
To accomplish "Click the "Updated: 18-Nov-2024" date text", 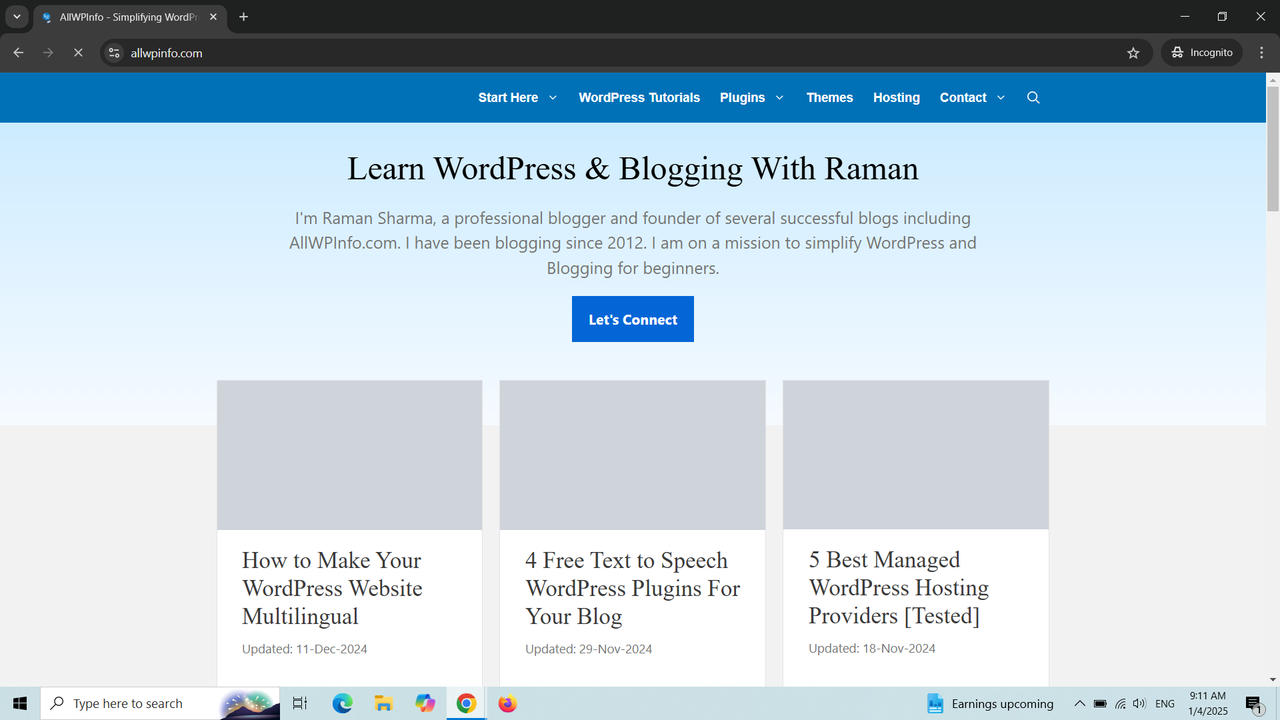I will (872, 648).
